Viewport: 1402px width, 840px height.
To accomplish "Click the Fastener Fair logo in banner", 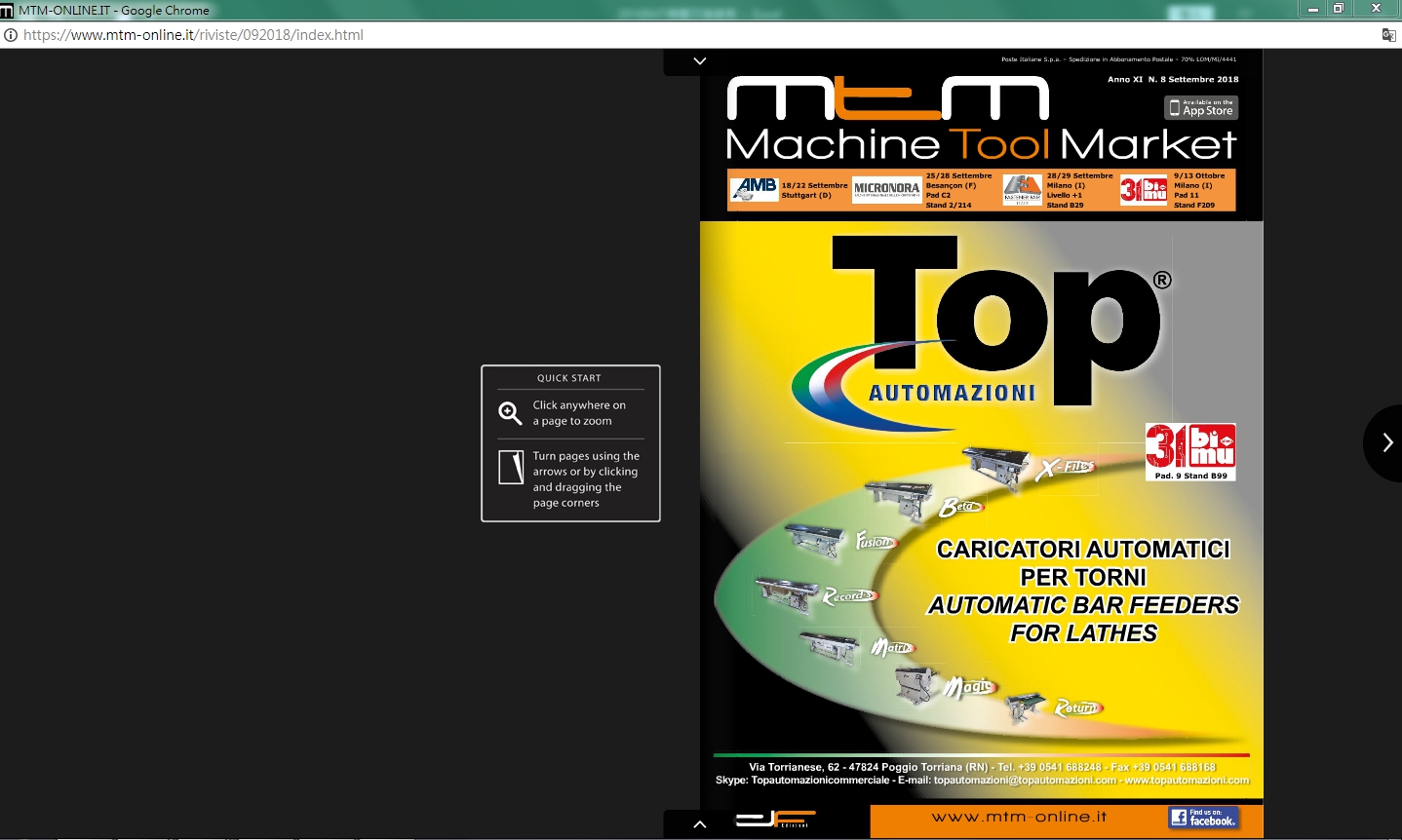I will coord(1022,190).
